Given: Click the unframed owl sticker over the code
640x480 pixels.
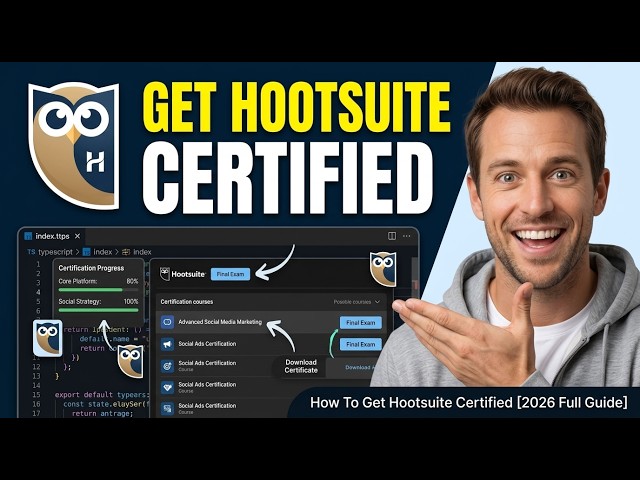Looking at the screenshot, I should (x=131, y=361).
